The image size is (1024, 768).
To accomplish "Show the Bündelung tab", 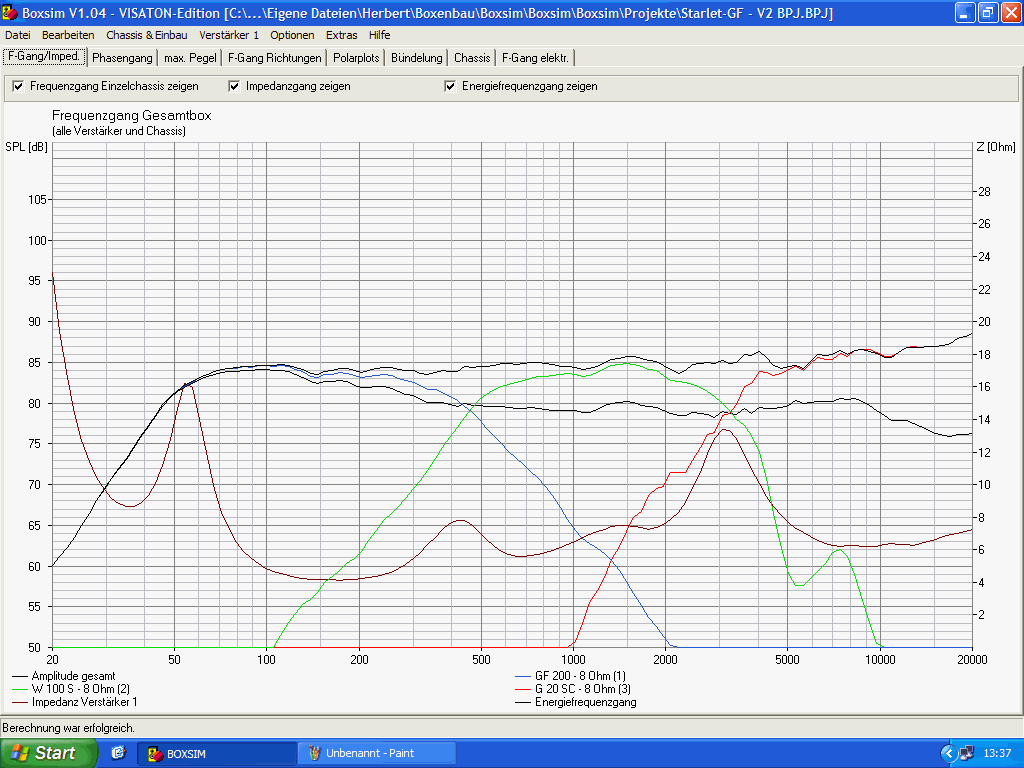I will (x=416, y=58).
